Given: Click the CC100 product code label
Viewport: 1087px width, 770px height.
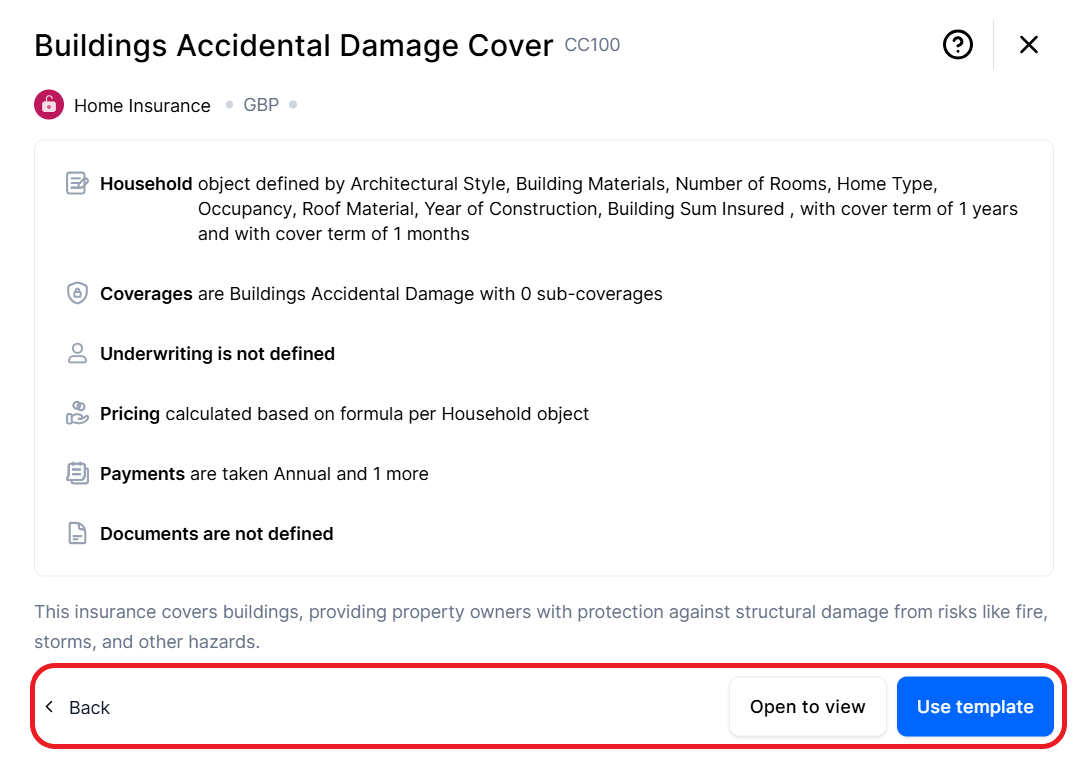Looking at the screenshot, I should pos(592,45).
